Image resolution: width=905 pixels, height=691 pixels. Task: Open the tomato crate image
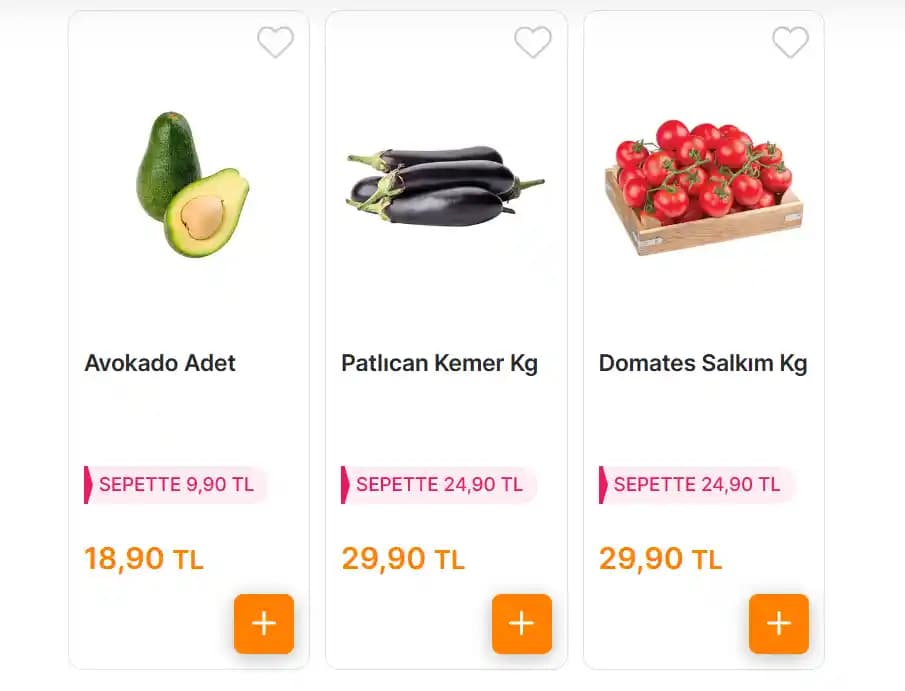coord(705,180)
